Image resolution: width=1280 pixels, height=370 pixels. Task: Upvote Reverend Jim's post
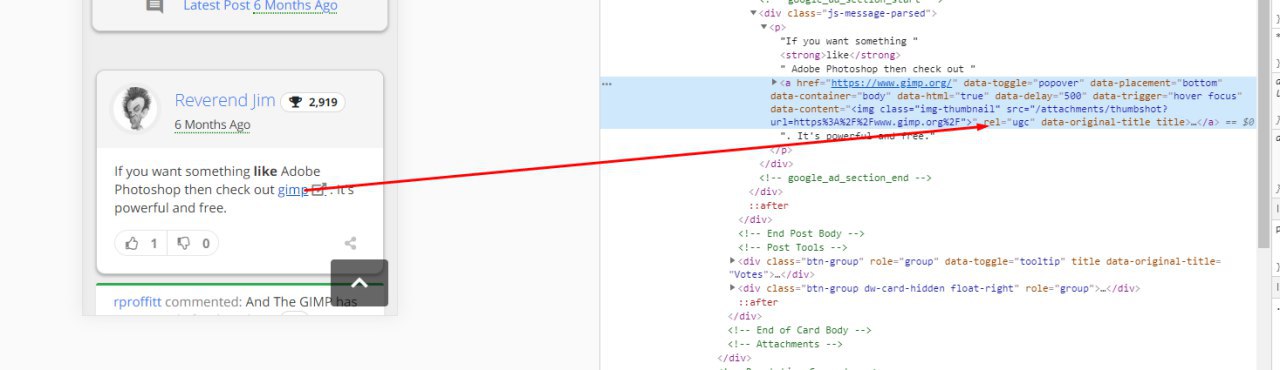click(141, 243)
